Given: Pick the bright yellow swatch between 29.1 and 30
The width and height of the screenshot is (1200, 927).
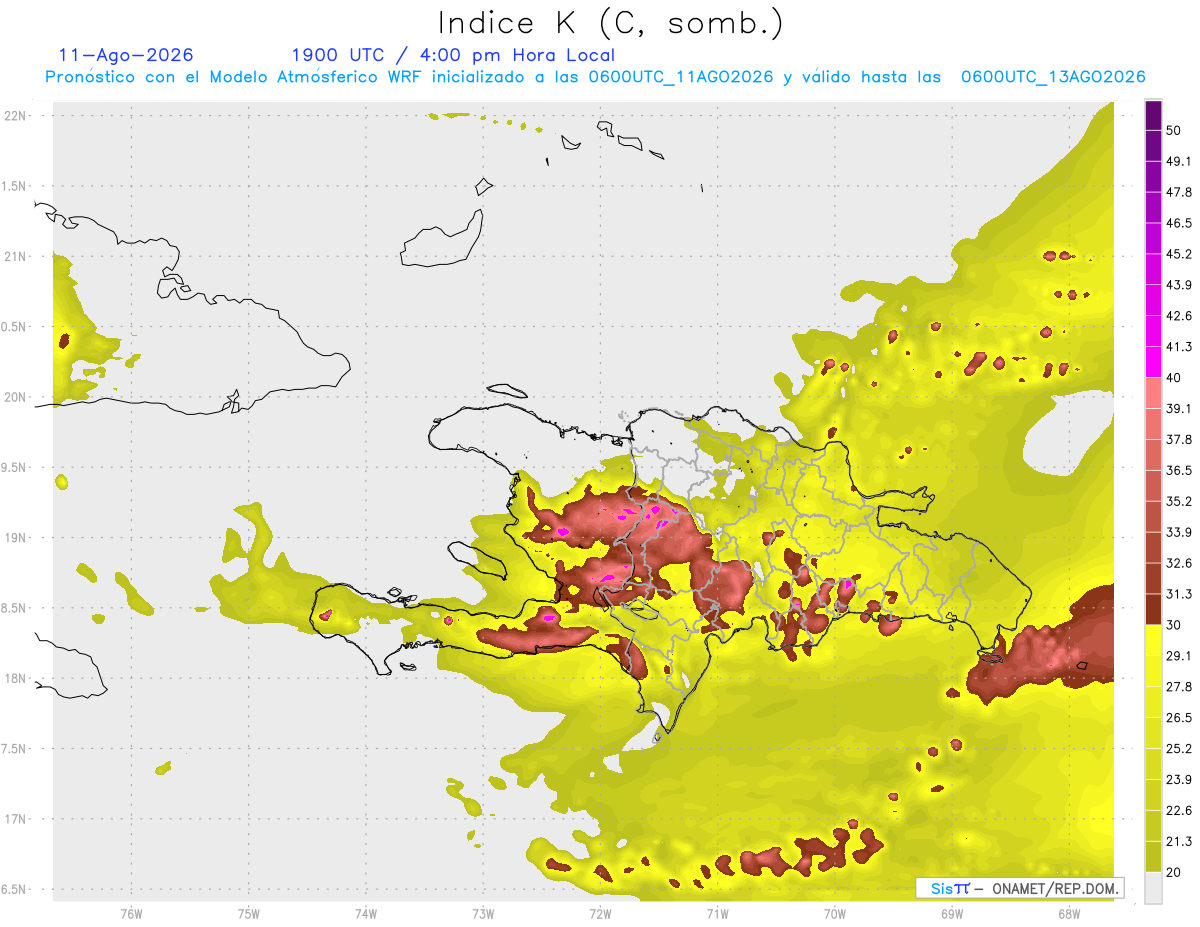Looking at the screenshot, I should 1153,640.
